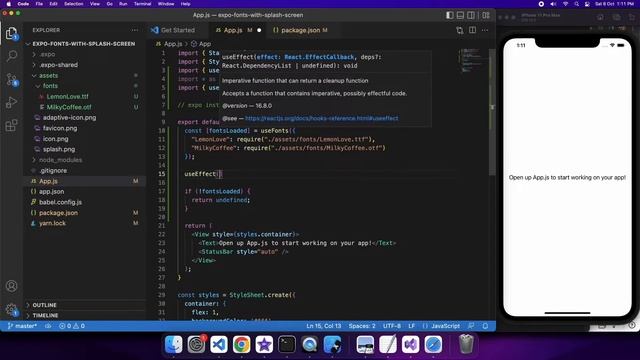Click the Ln 15, Col 13 cursor position

(x=323, y=326)
